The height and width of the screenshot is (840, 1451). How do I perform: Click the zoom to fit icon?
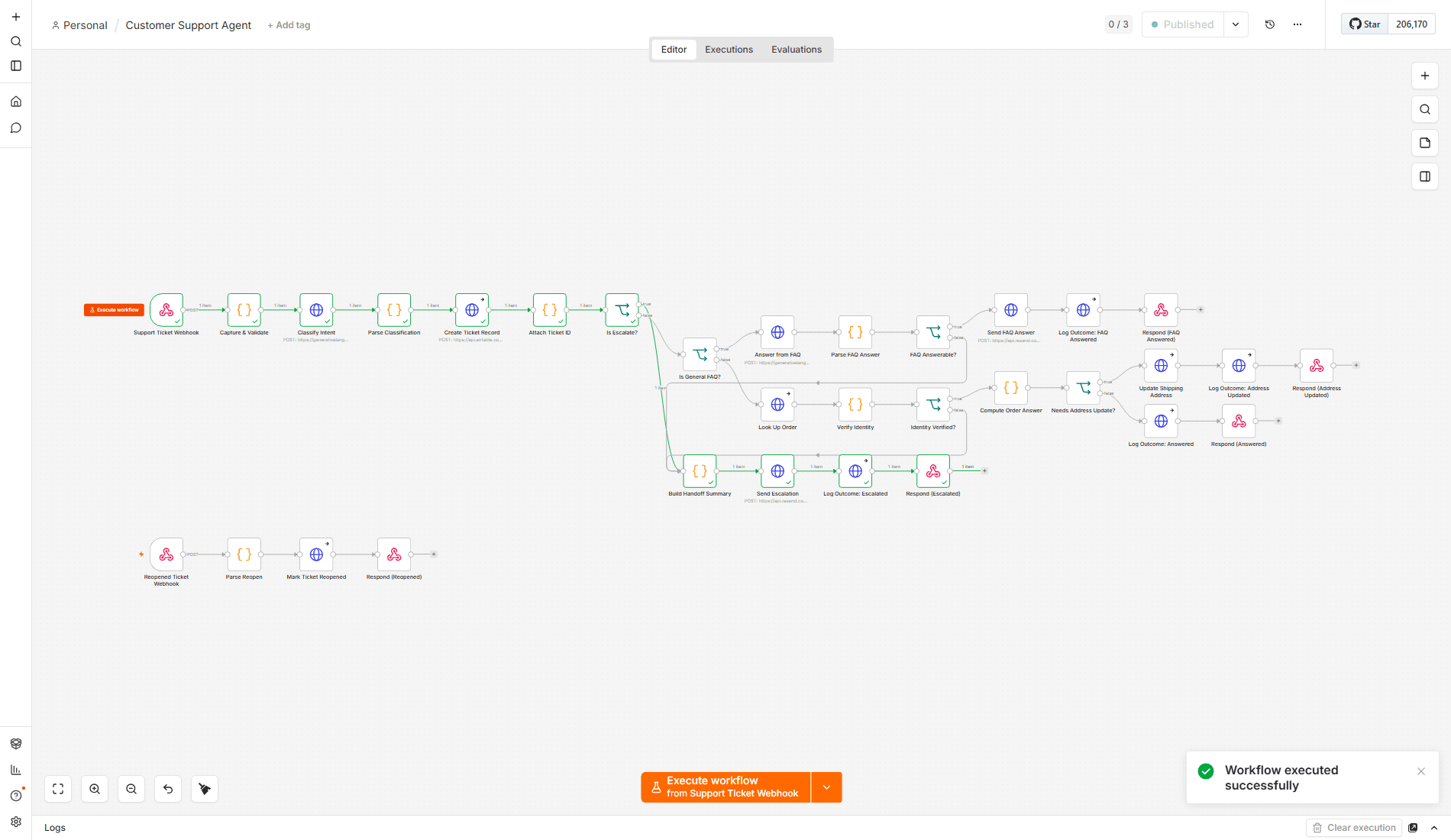58,789
